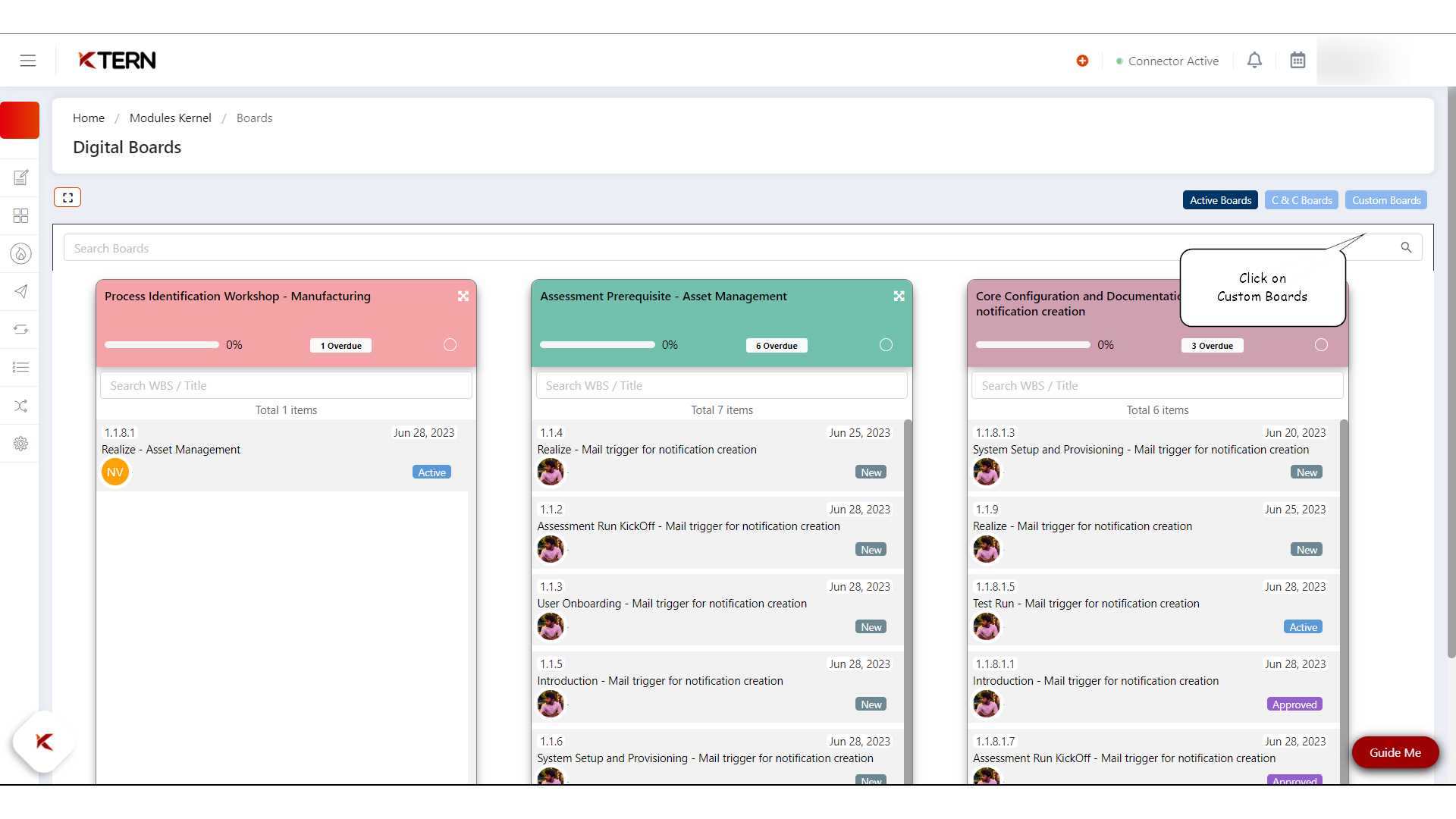
Task: Expand Process Identification Workshop board options
Action: point(462,295)
